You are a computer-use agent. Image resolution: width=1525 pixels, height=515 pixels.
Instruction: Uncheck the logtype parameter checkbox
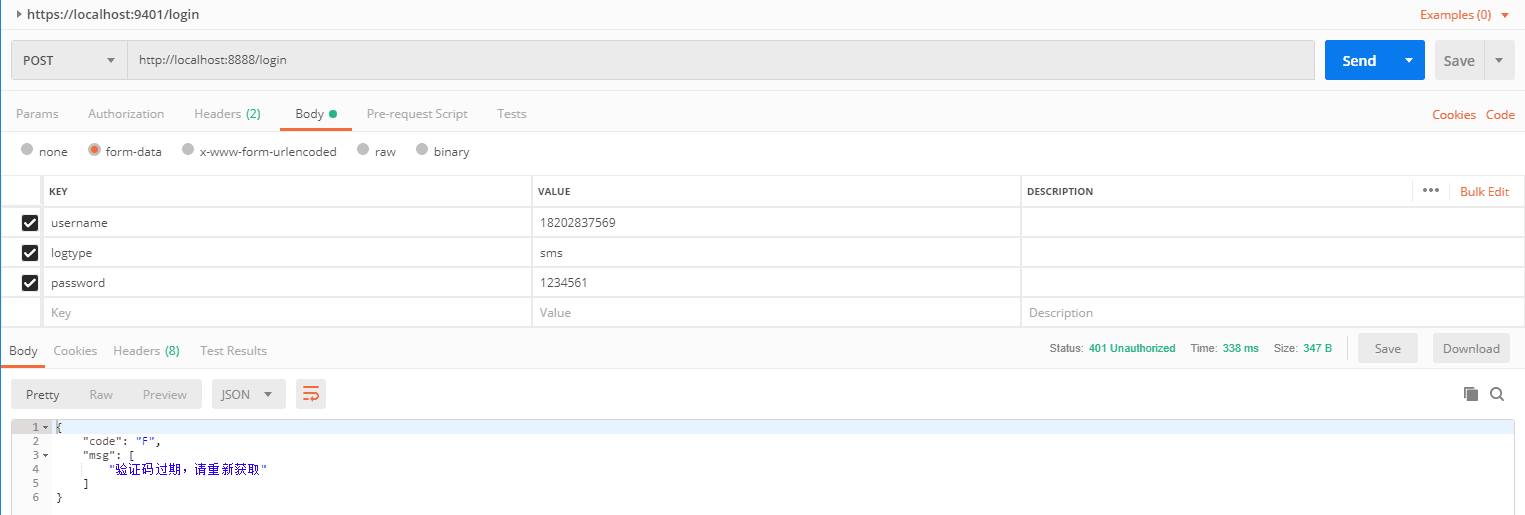coord(30,253)
